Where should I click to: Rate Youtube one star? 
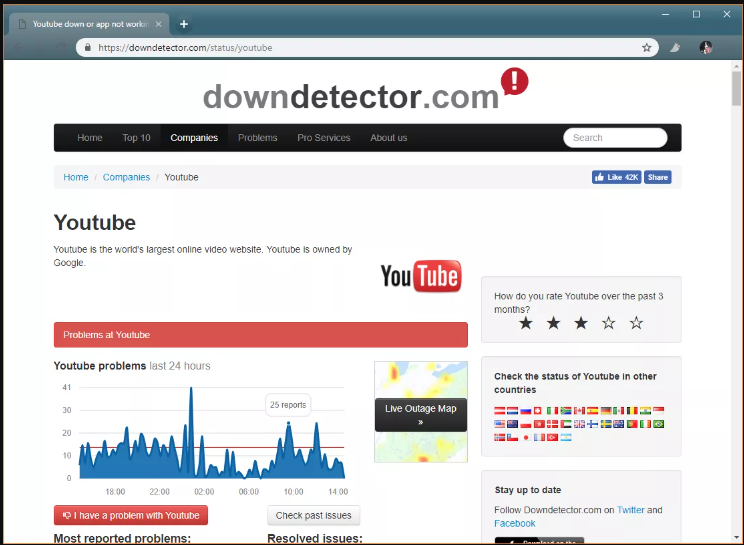526,323
